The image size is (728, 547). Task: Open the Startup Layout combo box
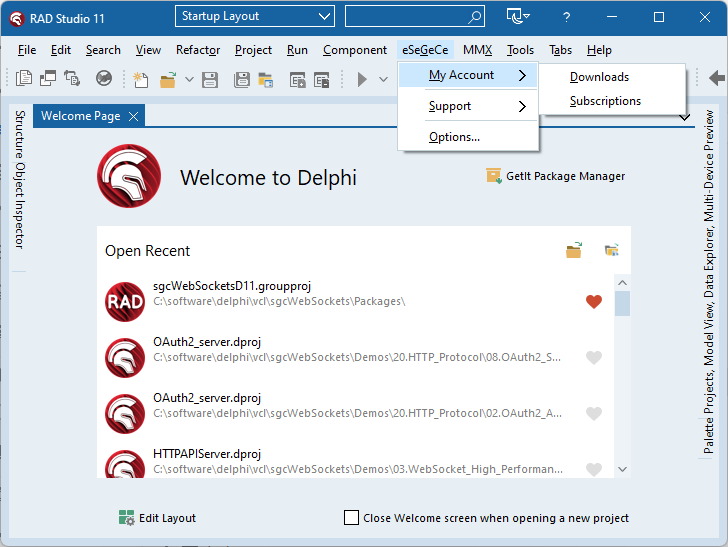point(255,16)
